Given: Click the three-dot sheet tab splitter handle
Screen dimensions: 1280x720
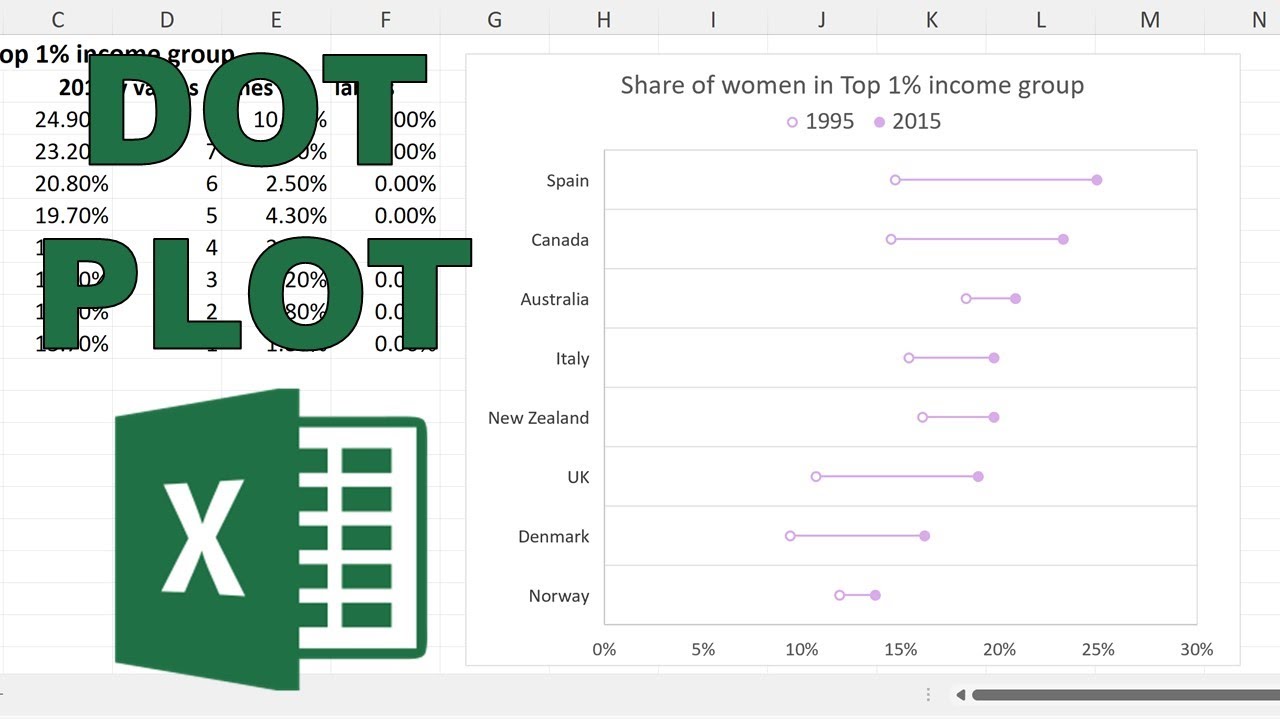Looking at the screenshot, I should (929, 695).
